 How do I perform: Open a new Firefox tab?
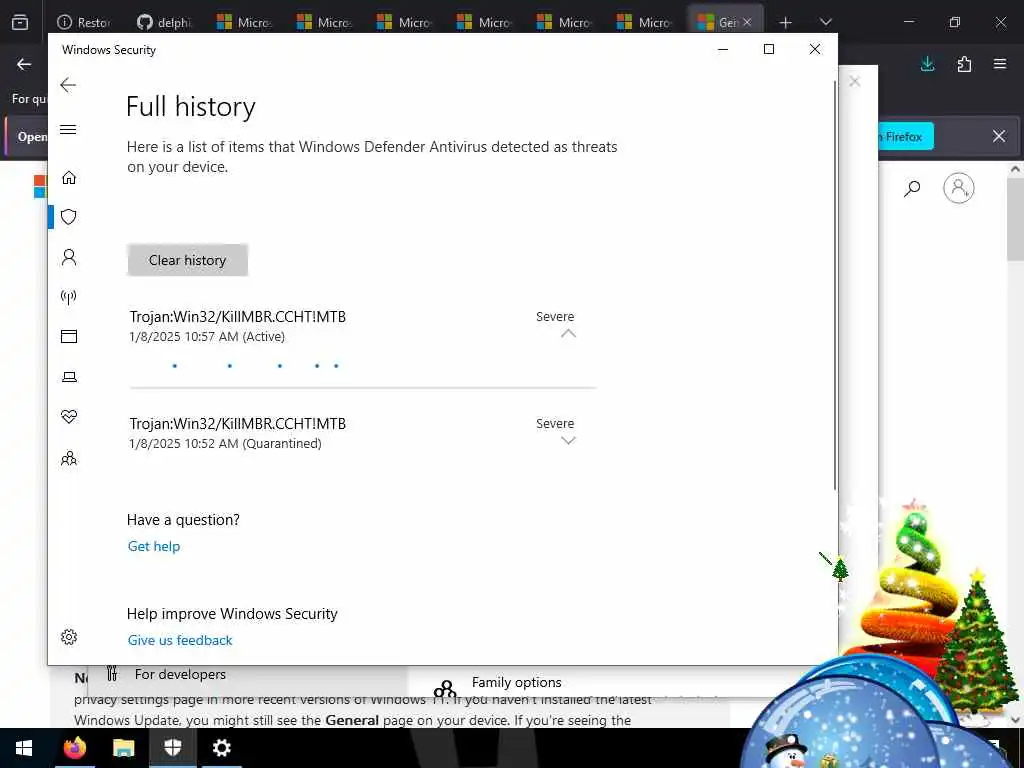pos(786,23)
